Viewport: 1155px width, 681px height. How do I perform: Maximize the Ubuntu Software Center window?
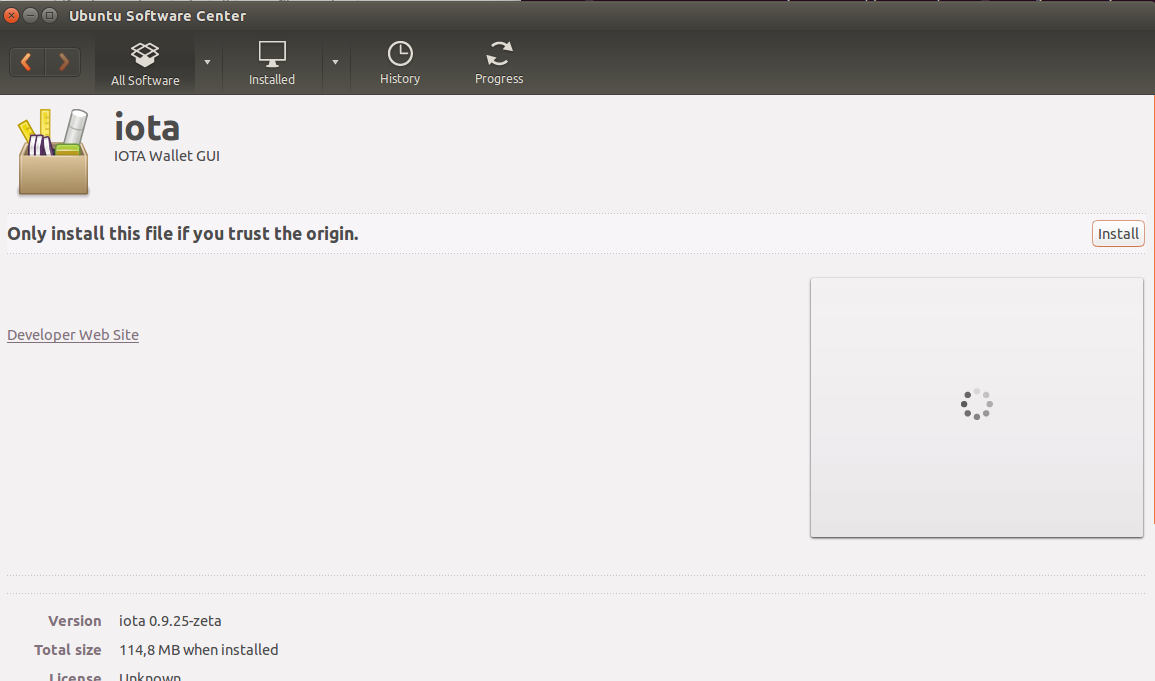[49, 15]
